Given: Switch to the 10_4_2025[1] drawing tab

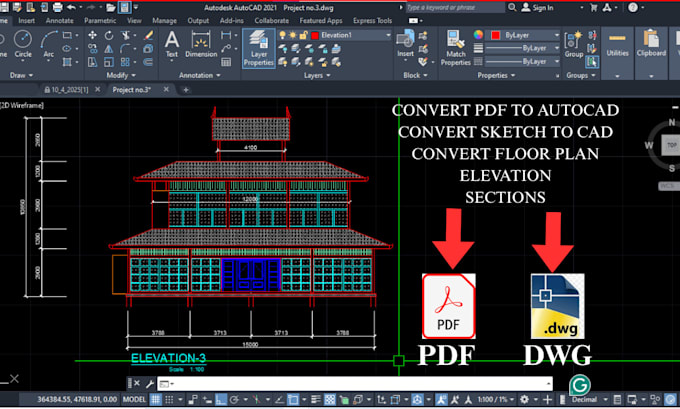Looking at the screenshot, I should 69,90.
